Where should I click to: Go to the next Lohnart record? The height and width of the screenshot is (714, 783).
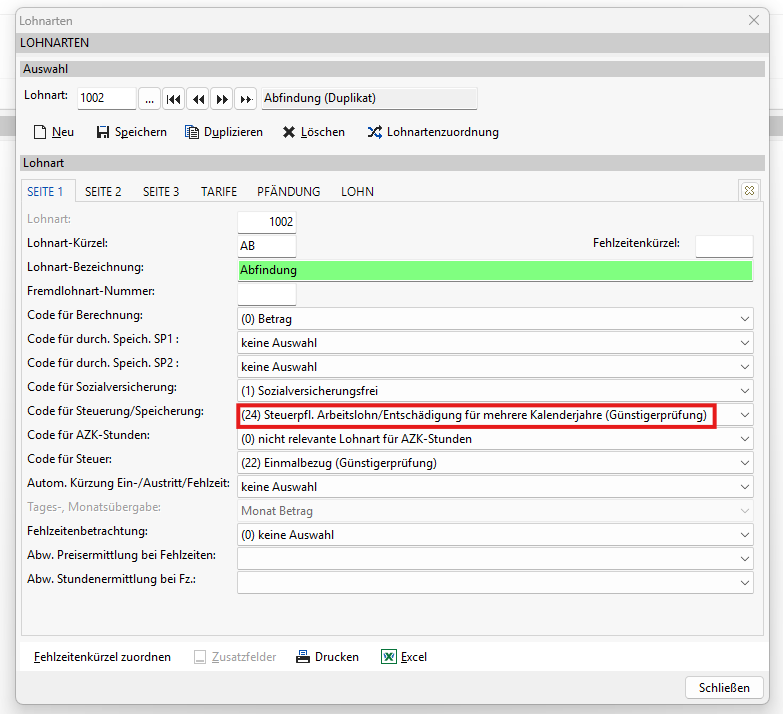coord(222,99)
